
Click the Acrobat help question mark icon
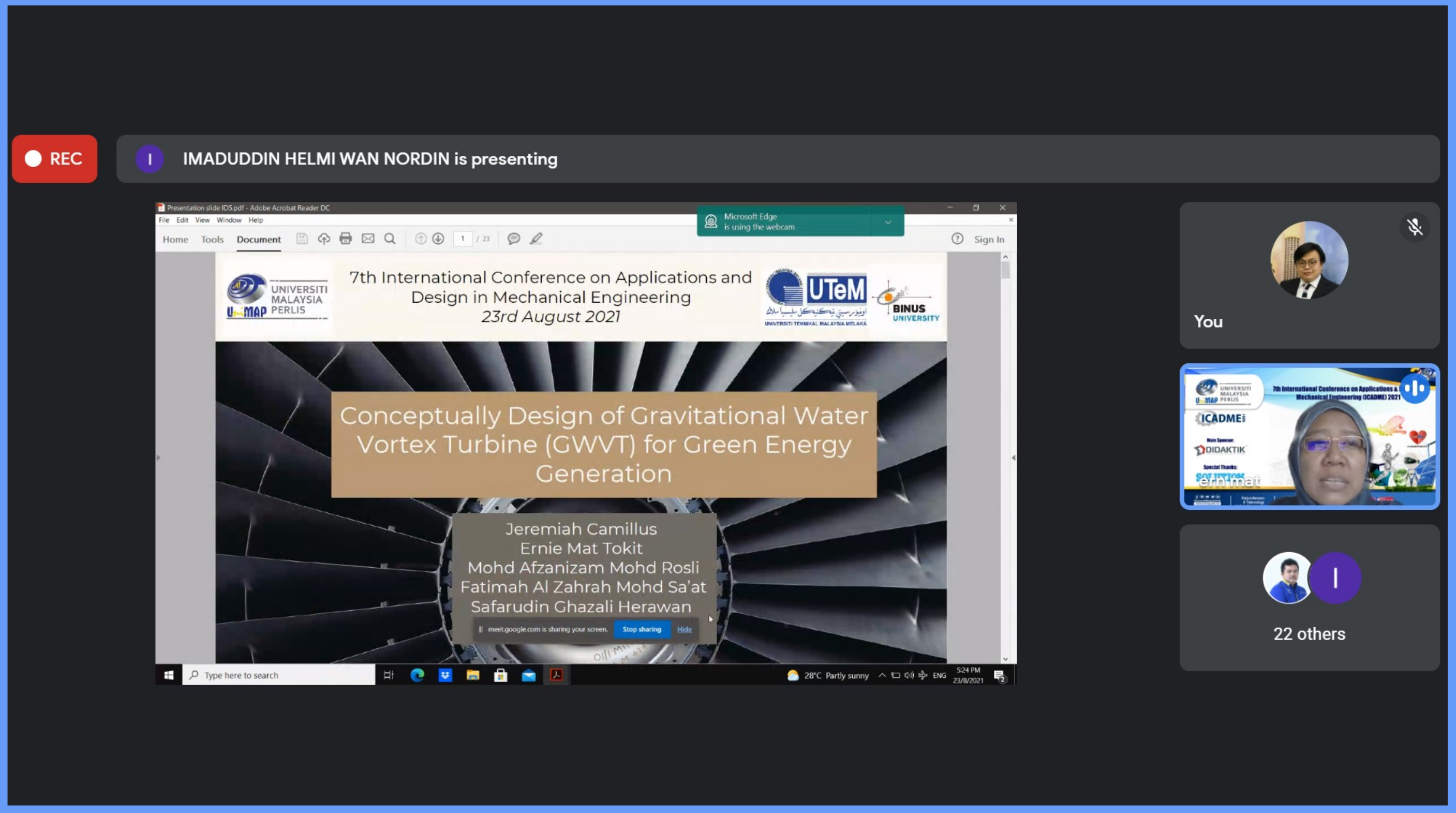[957, 239]
